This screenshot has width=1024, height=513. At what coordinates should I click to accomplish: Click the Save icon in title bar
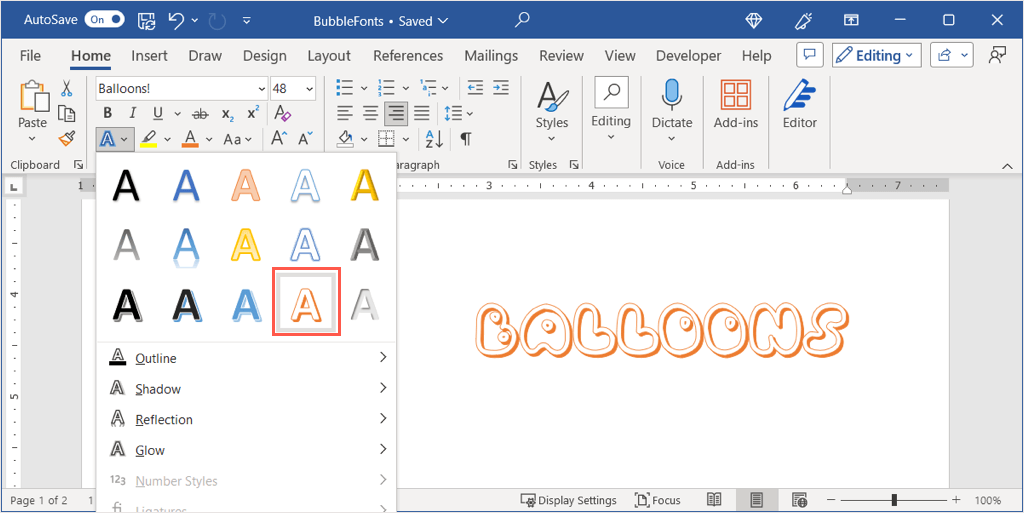pyautogui.click(x=146, y=20)
